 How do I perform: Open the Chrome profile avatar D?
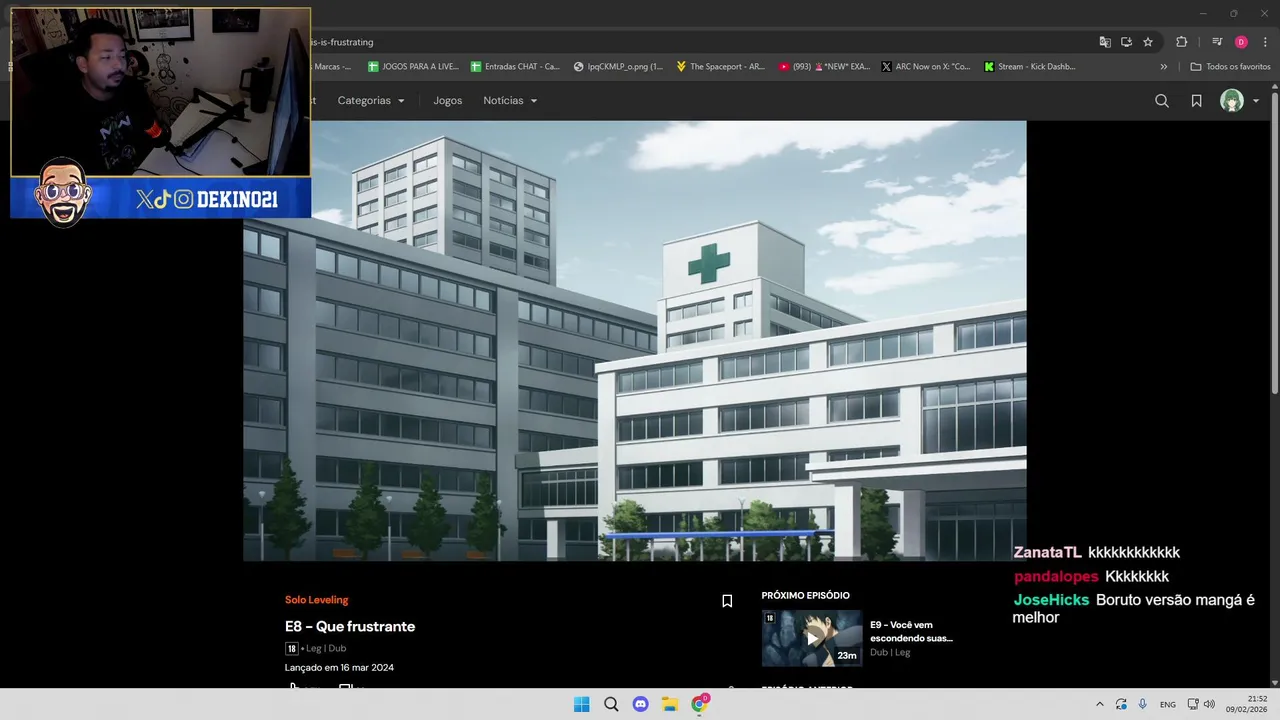click(x=1241, y=42)
